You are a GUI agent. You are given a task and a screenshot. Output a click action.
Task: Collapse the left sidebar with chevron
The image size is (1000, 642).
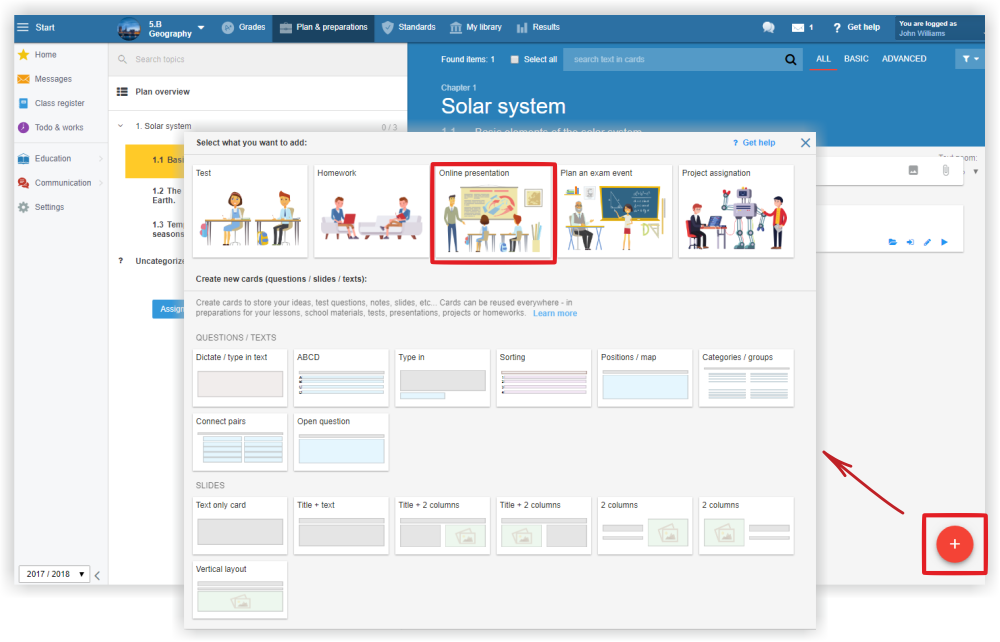click(x=98, y=575)
